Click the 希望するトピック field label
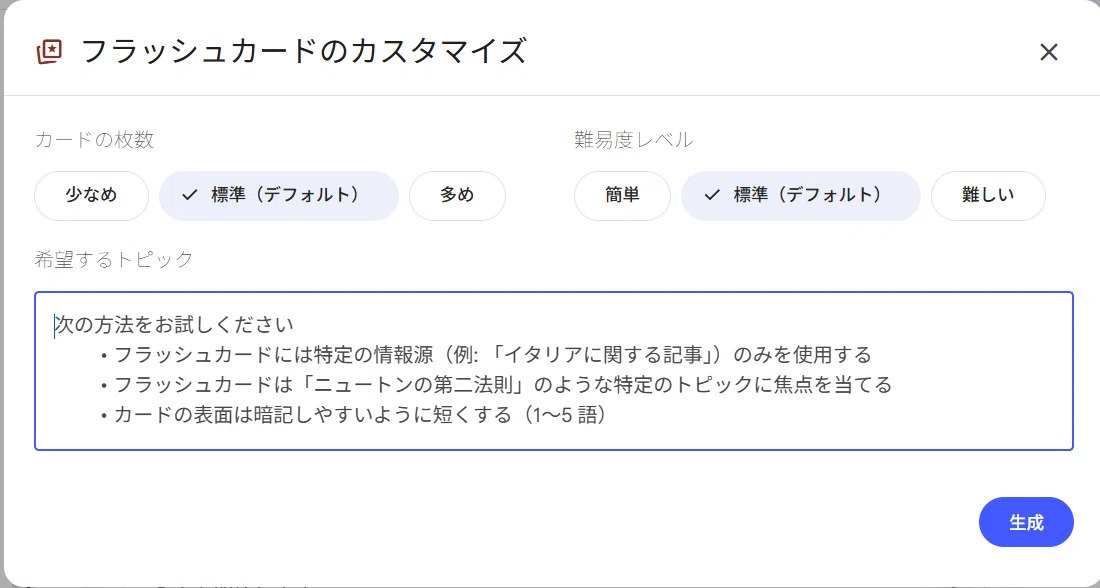The image size is (1100, 588). 114,259
